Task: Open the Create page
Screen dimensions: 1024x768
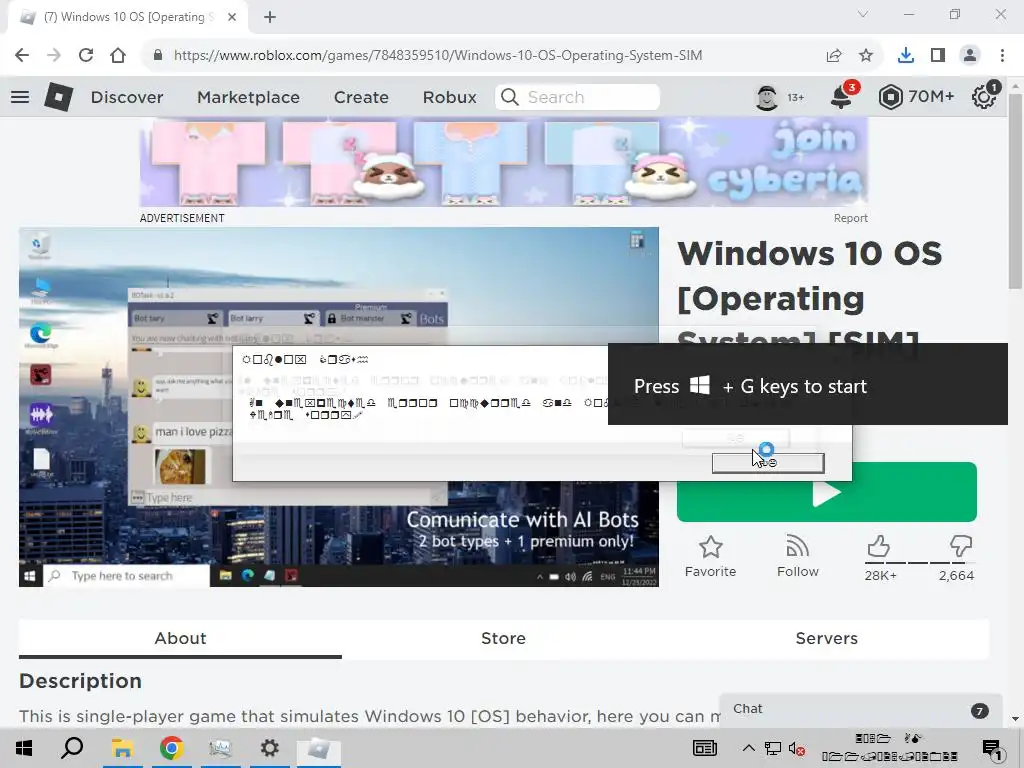Action: 361,97
